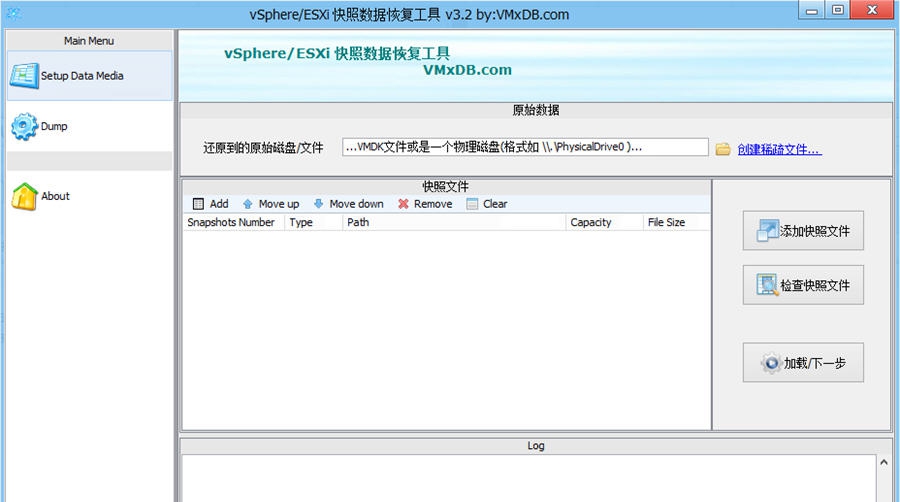Click the 加载/下一步 button
Screen dimensions: 900x502
(803, 363)
